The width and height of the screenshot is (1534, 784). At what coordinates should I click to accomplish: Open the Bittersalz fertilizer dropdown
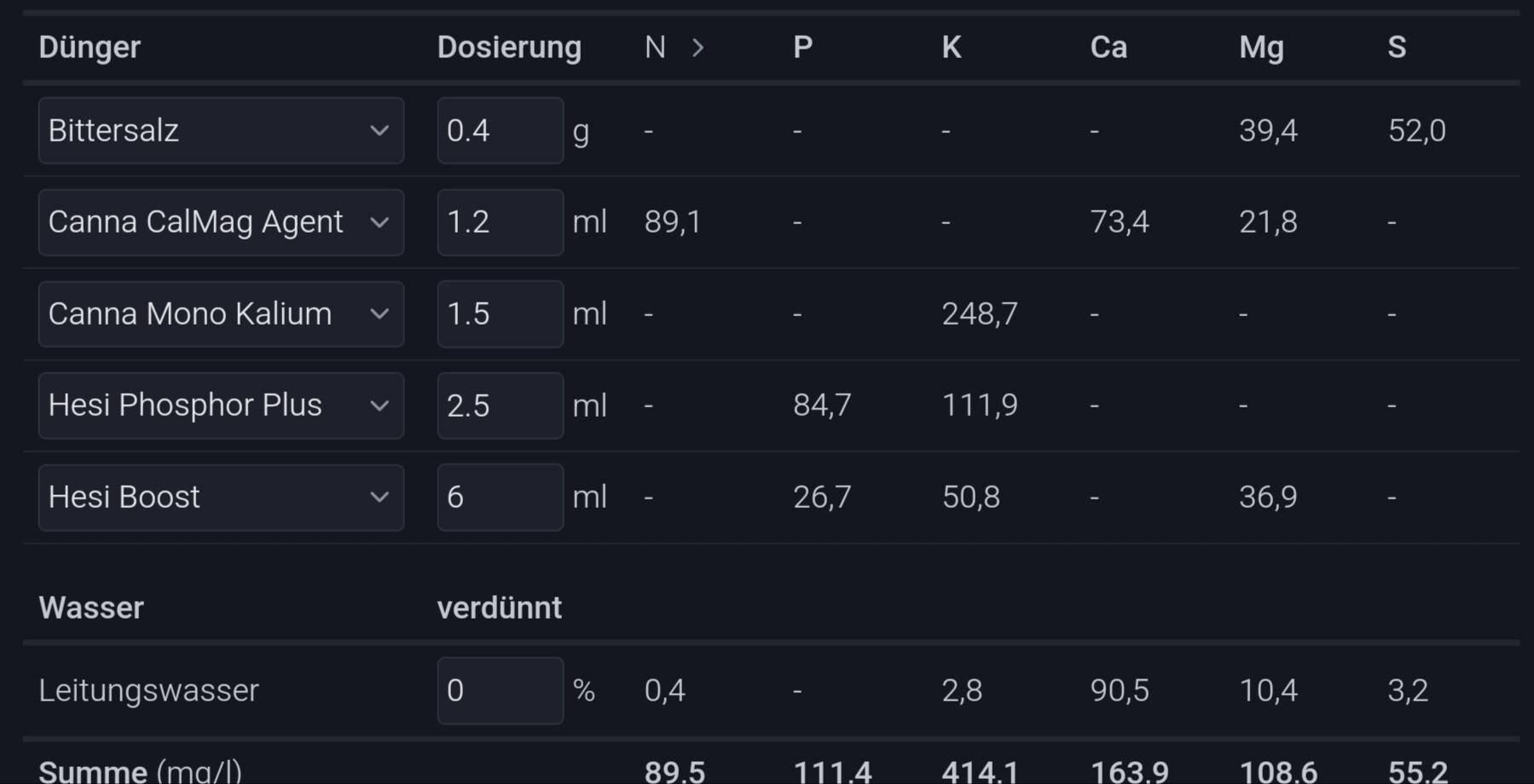pyautogui.click(x=220, y=130)
